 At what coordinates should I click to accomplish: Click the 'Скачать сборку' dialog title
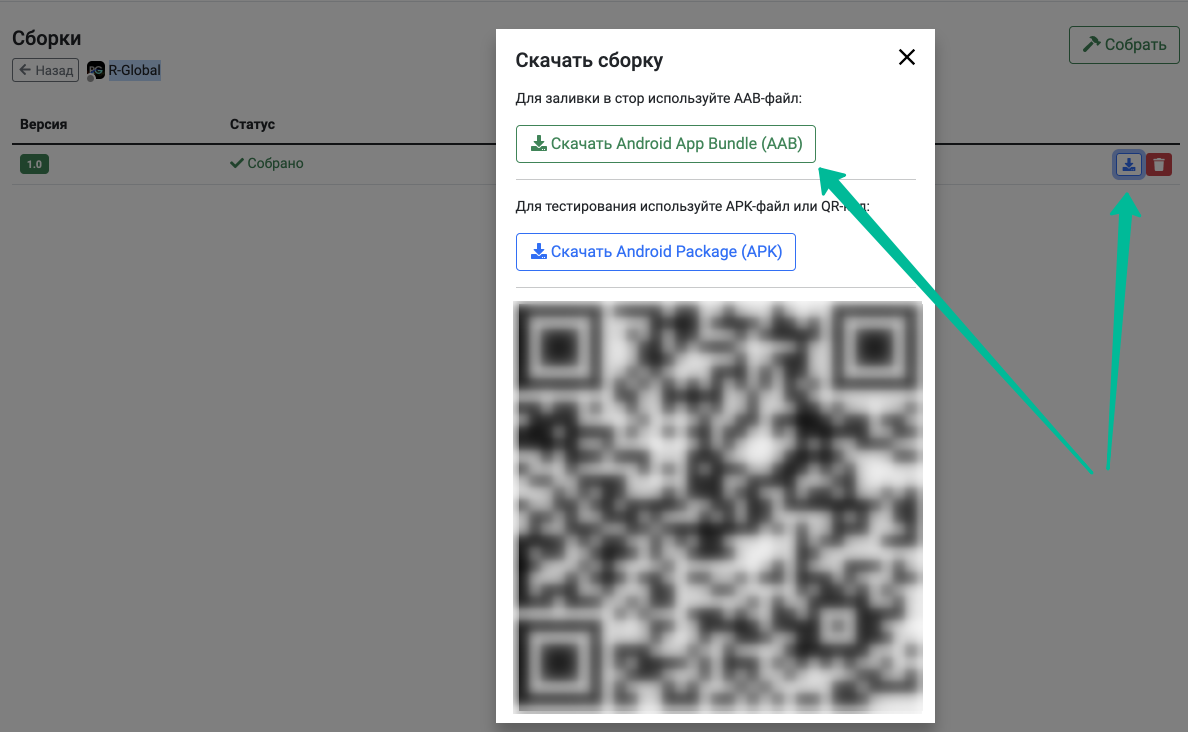[x=589, y=60]
